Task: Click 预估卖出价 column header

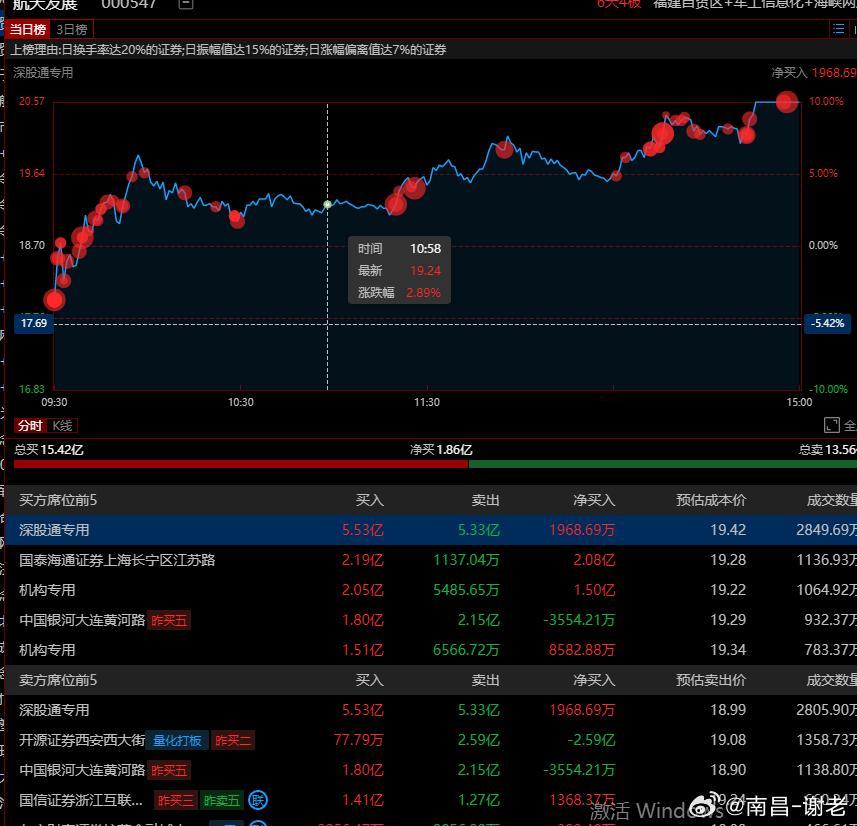Action: [x=711, y=680]
